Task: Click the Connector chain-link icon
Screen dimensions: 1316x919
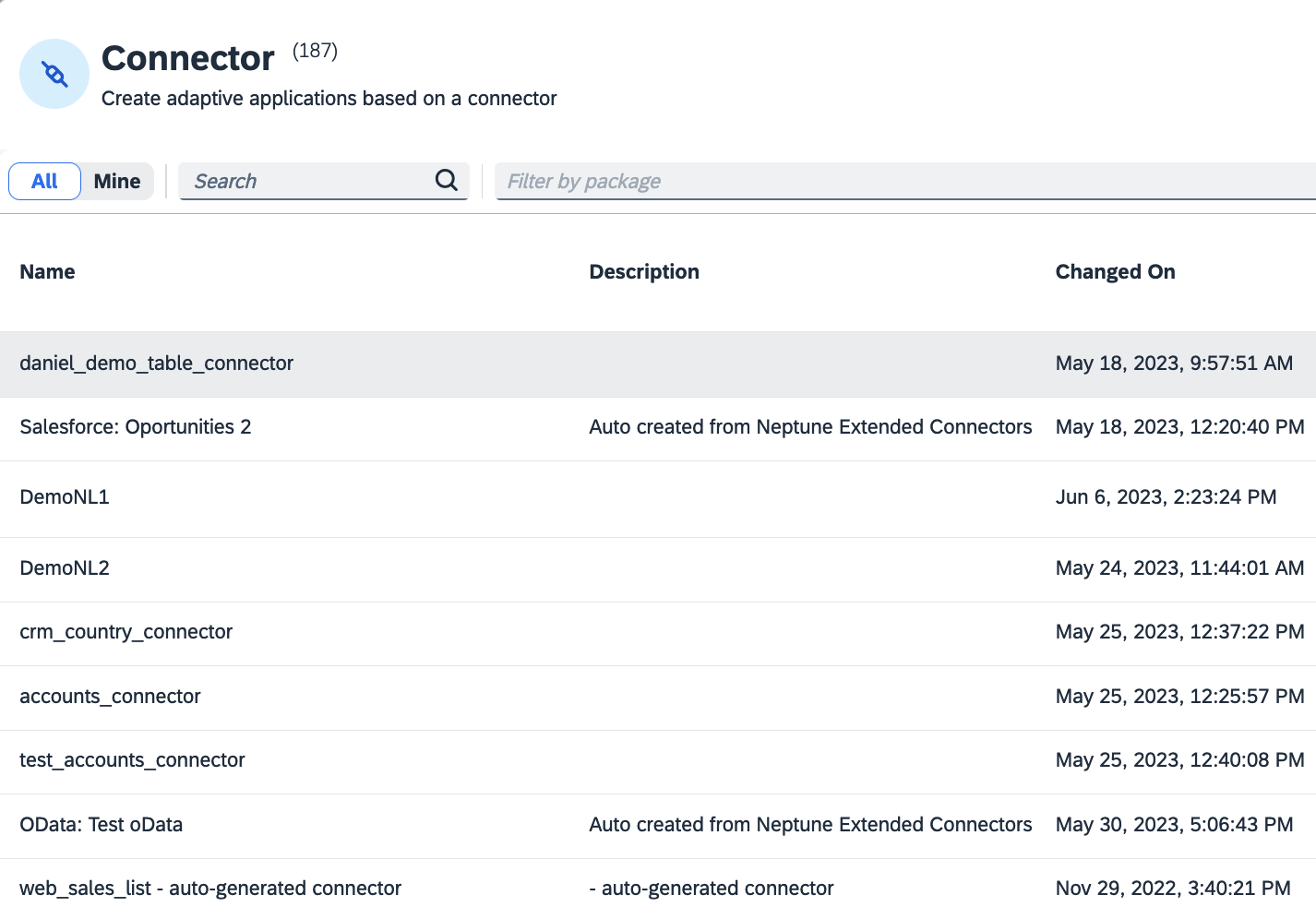Action: click(x=54, y=73)
